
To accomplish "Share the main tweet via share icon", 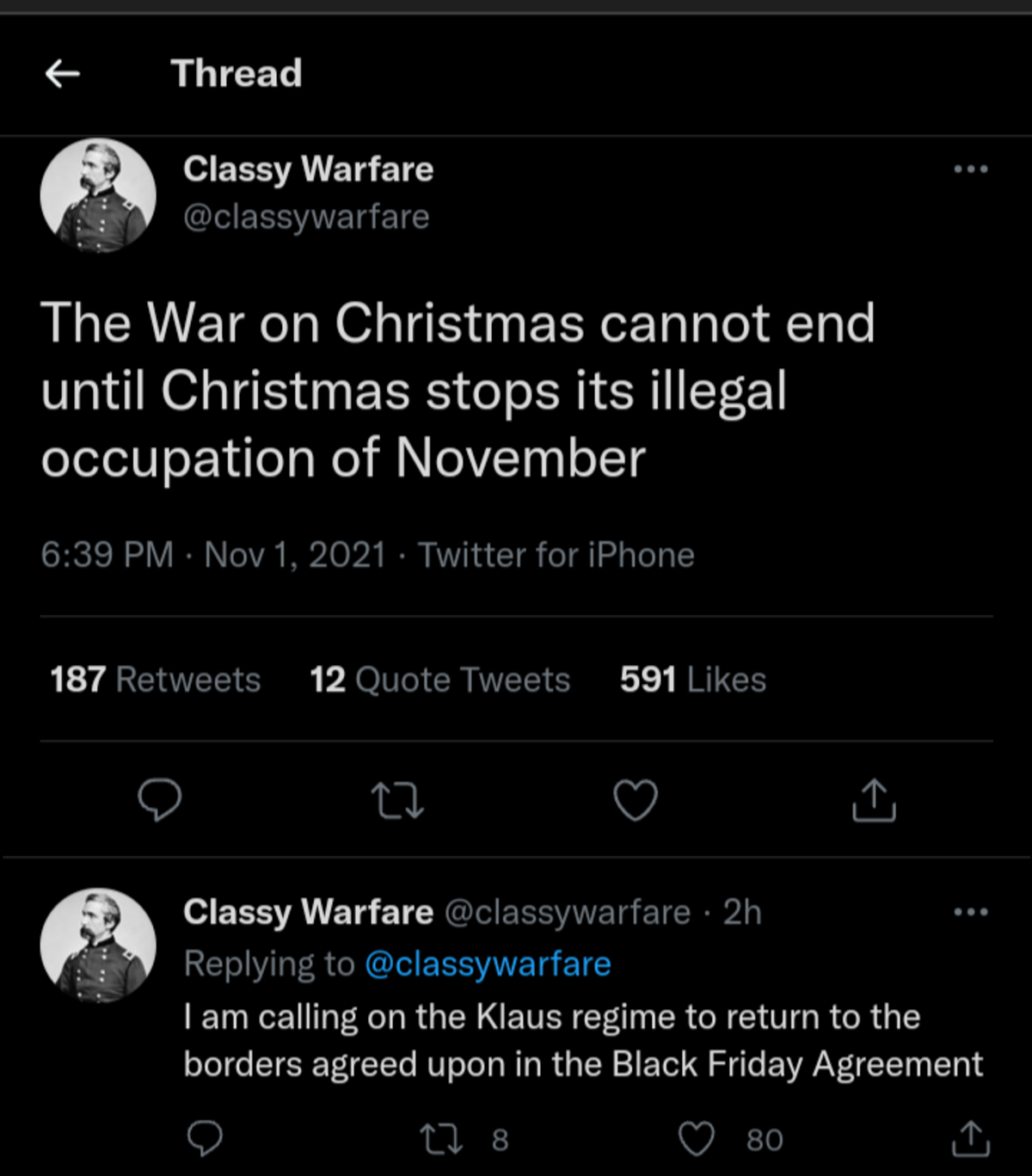I will 874,800.
